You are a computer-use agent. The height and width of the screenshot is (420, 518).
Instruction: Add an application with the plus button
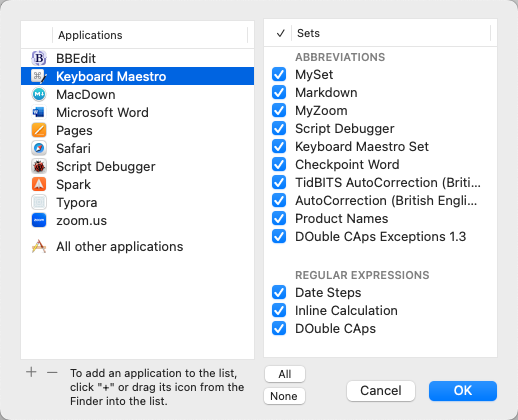[x=31, y=372]
